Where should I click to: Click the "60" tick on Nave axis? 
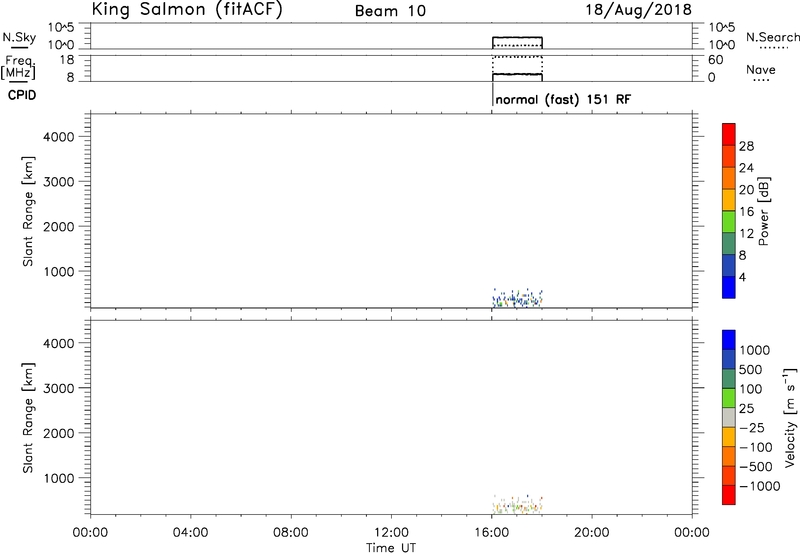point(715,60)
